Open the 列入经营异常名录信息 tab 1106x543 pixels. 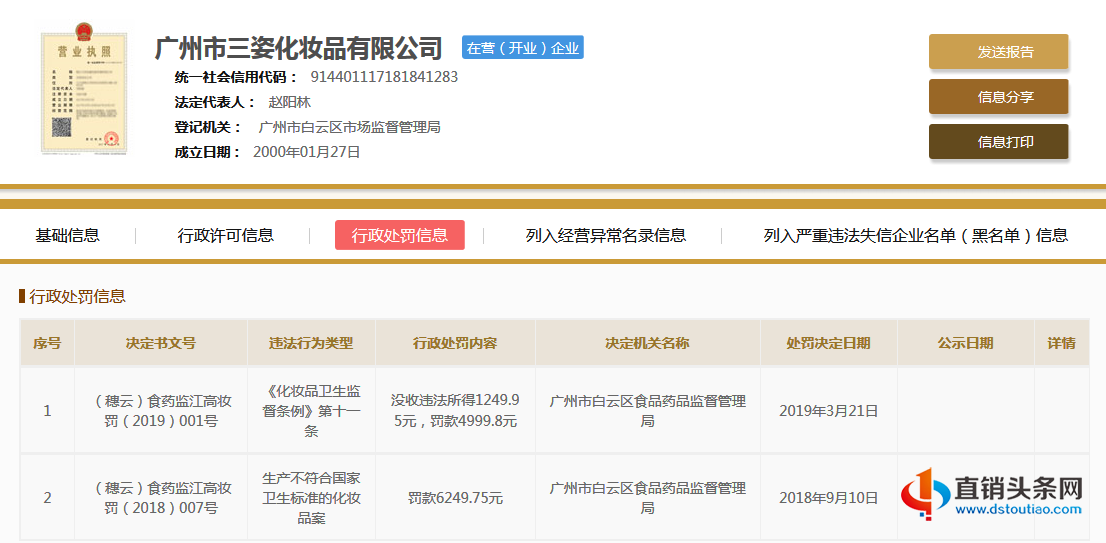[606, 235]
